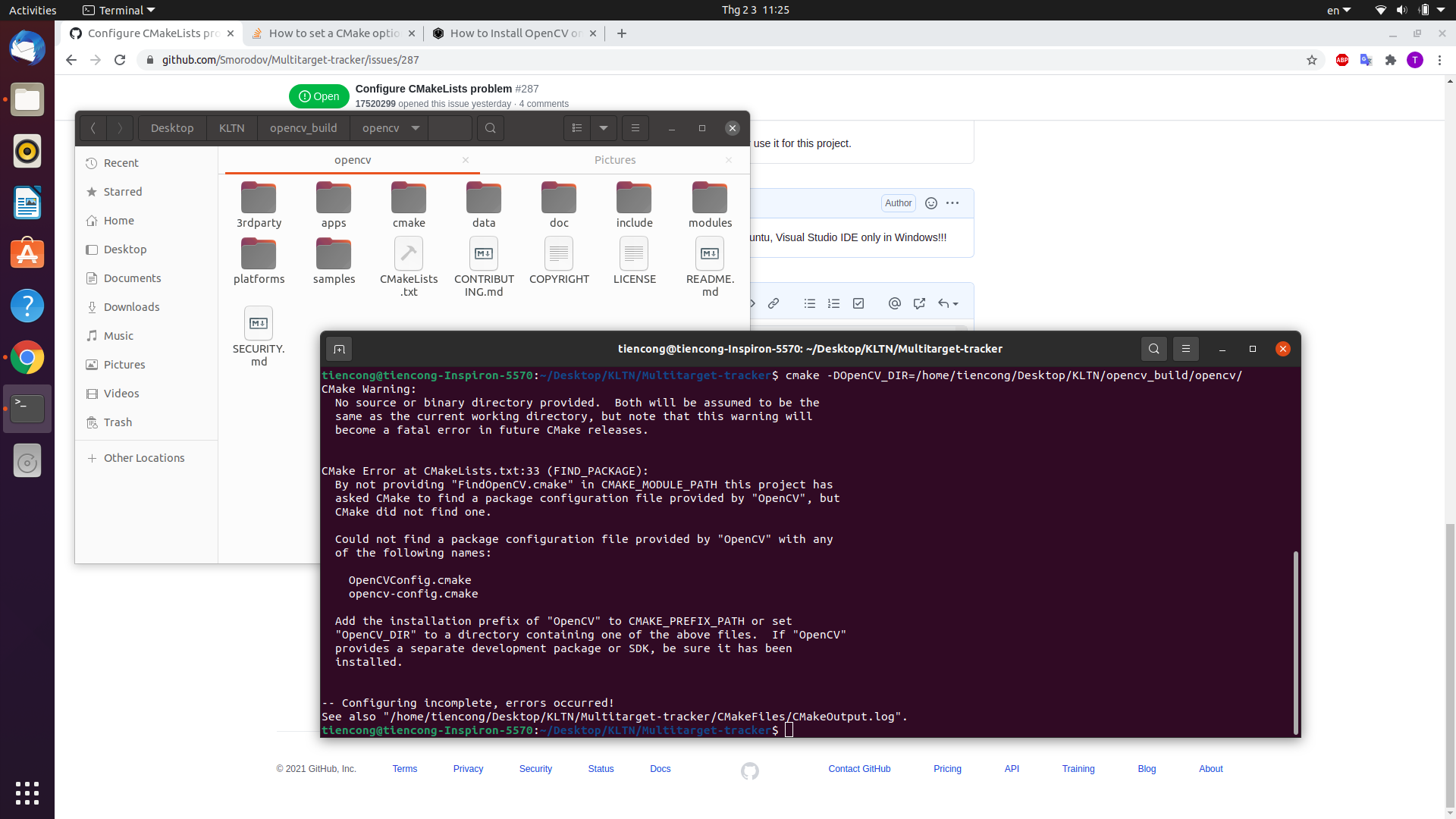Open the view options dropdown in Nautilus
The height and width of the screenshot is (819, 1456).
(x=604, y=128)
